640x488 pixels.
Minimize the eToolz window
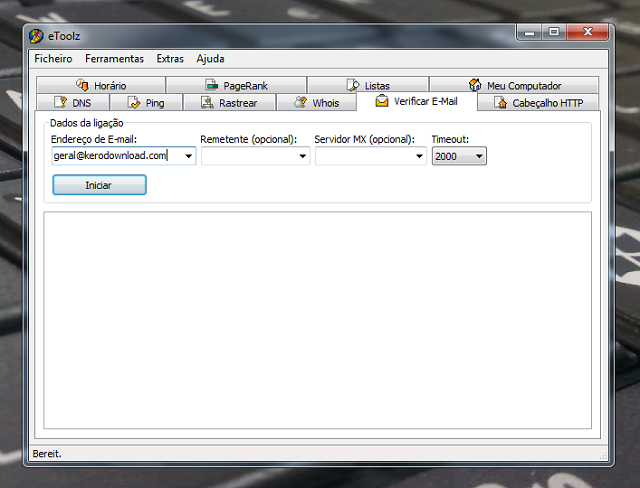(x=529, y=32)
